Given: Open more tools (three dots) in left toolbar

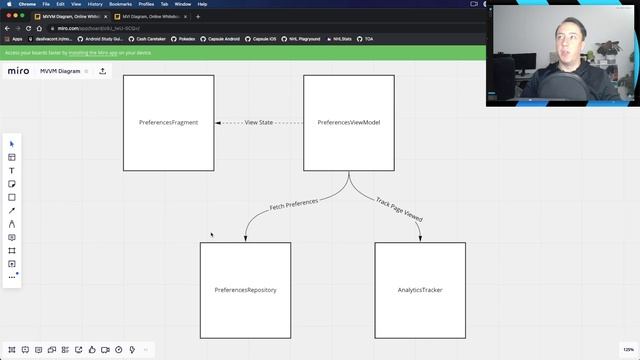Looking at the screenshot, I should [x=11, y=277].
